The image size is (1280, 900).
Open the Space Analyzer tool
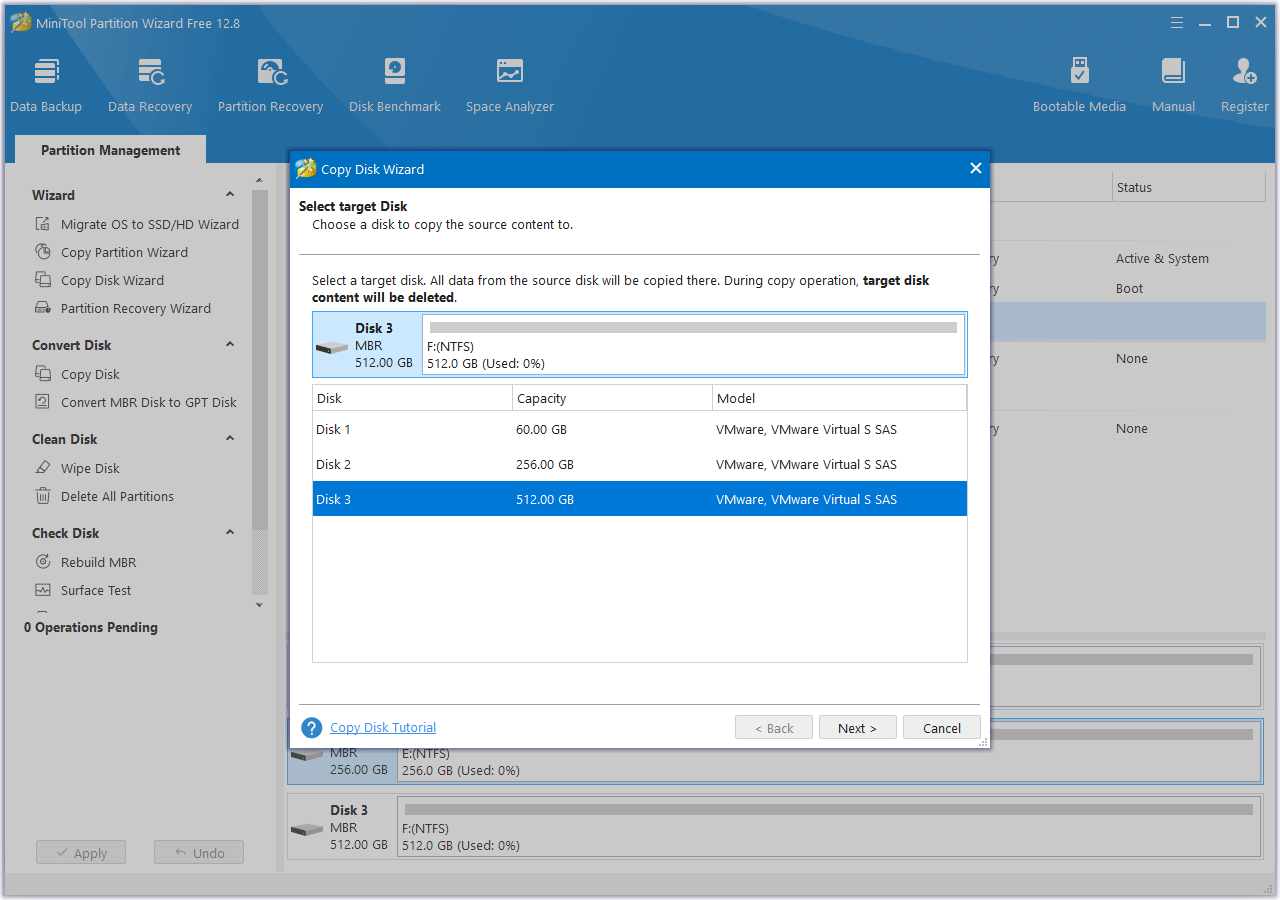(x=510, y=85)
